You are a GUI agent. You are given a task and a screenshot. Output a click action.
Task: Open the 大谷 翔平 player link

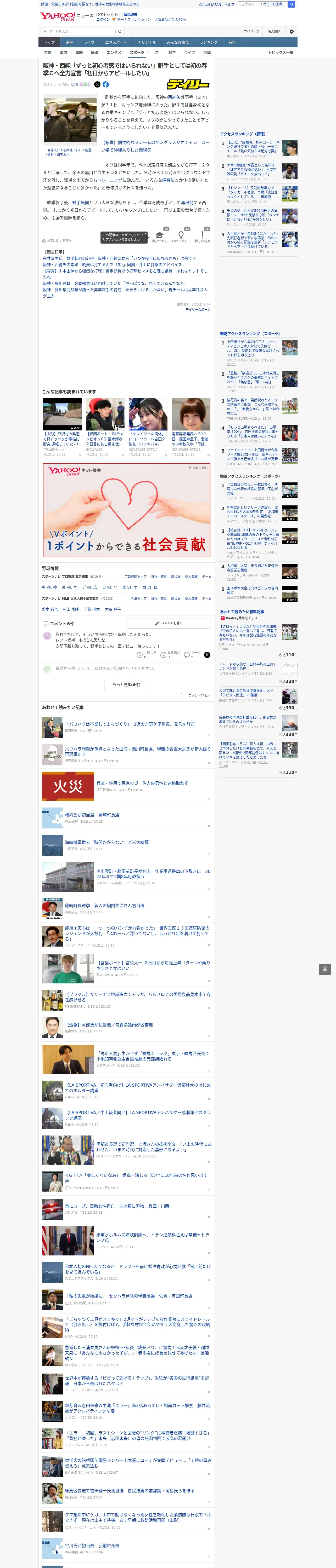(x=113, y=609)
